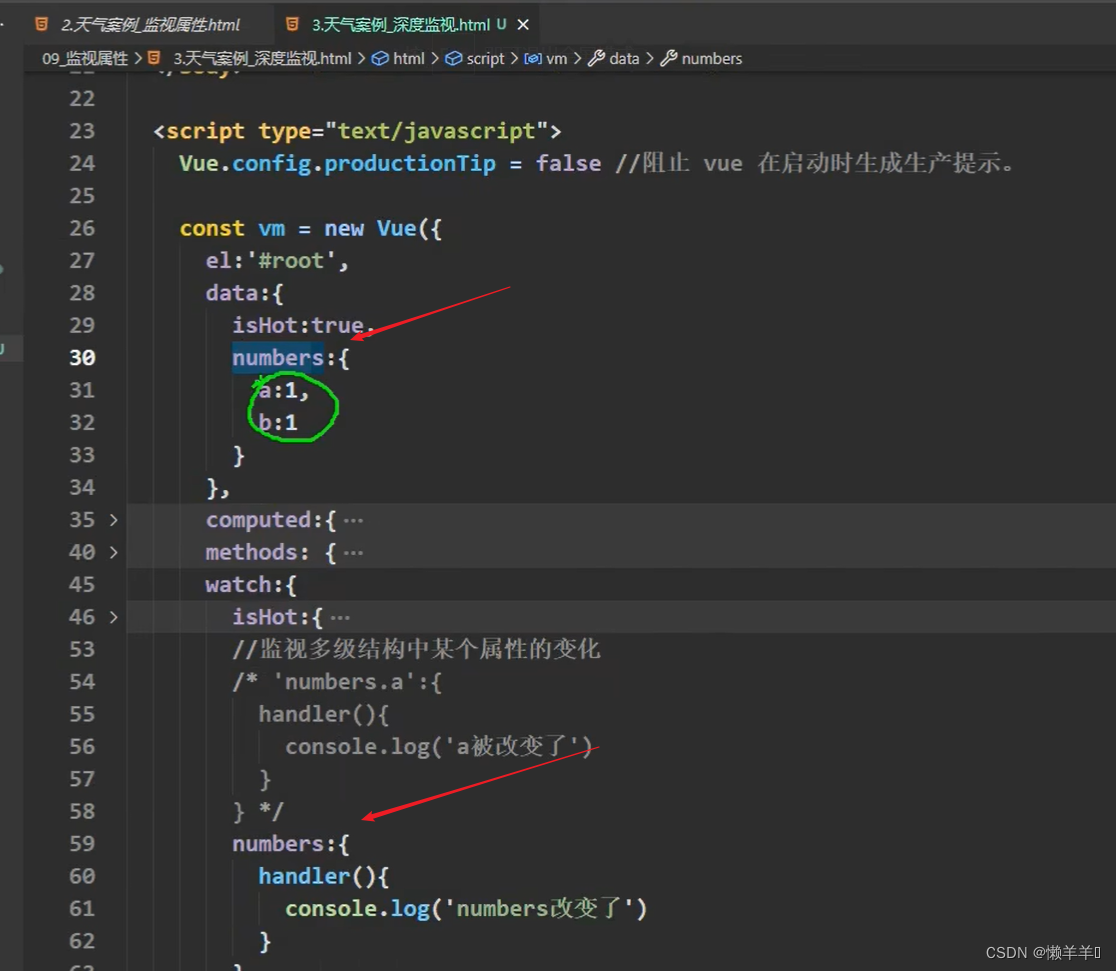This screenshot has width=1116, height=971.
Task: Click the highlighted numbers property in data
Action: [278, 357]
